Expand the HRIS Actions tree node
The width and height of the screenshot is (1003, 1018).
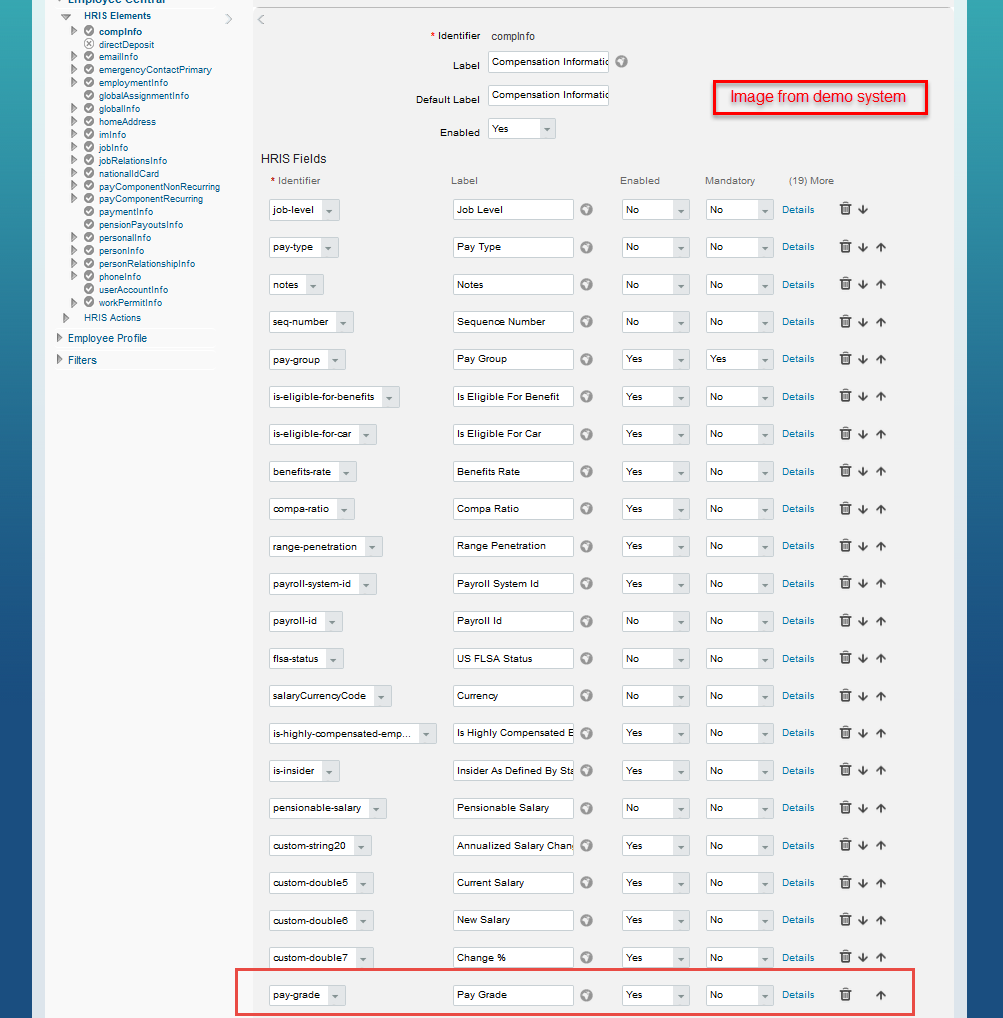coord(66,317)
